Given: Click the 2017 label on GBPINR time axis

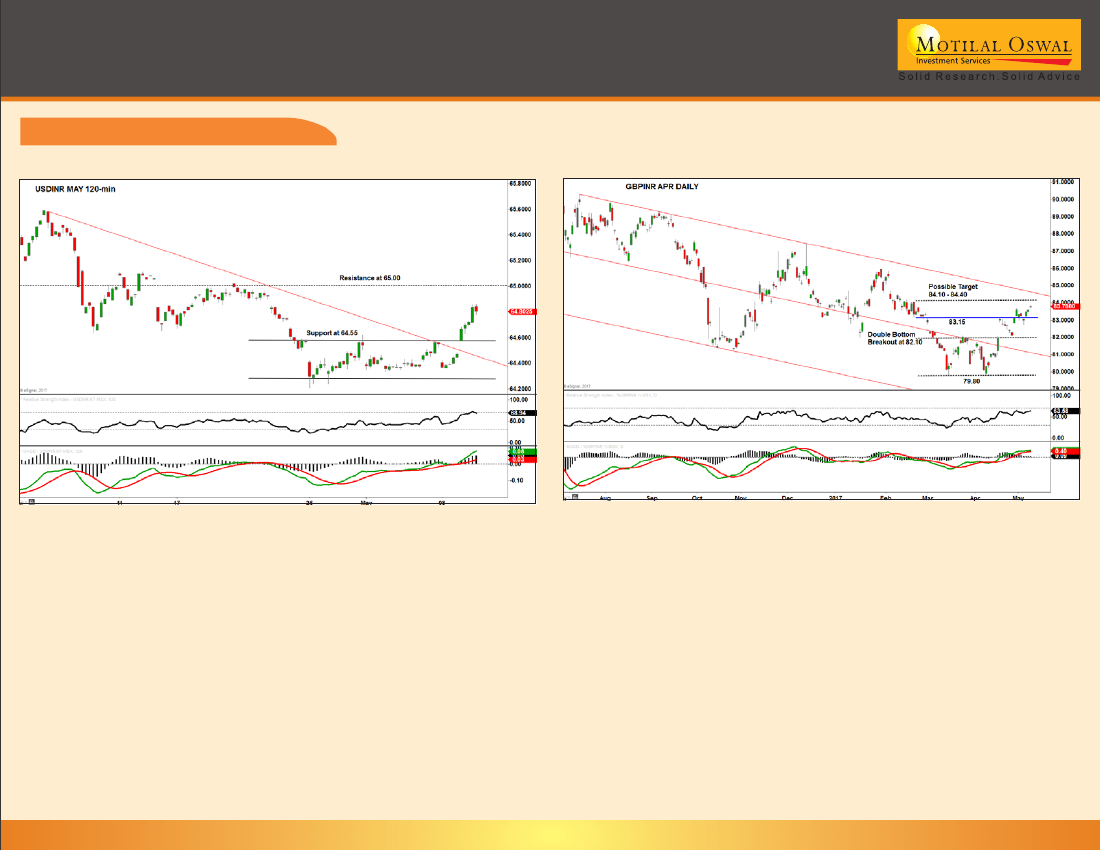Looking at the screenshot, I should [x=835, y=496].
